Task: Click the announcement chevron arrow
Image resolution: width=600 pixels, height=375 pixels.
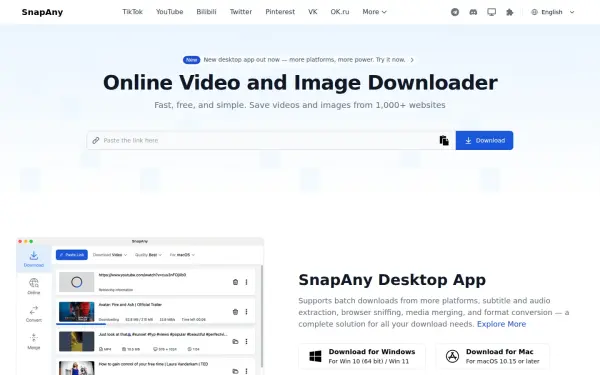Action: [412, 60]
